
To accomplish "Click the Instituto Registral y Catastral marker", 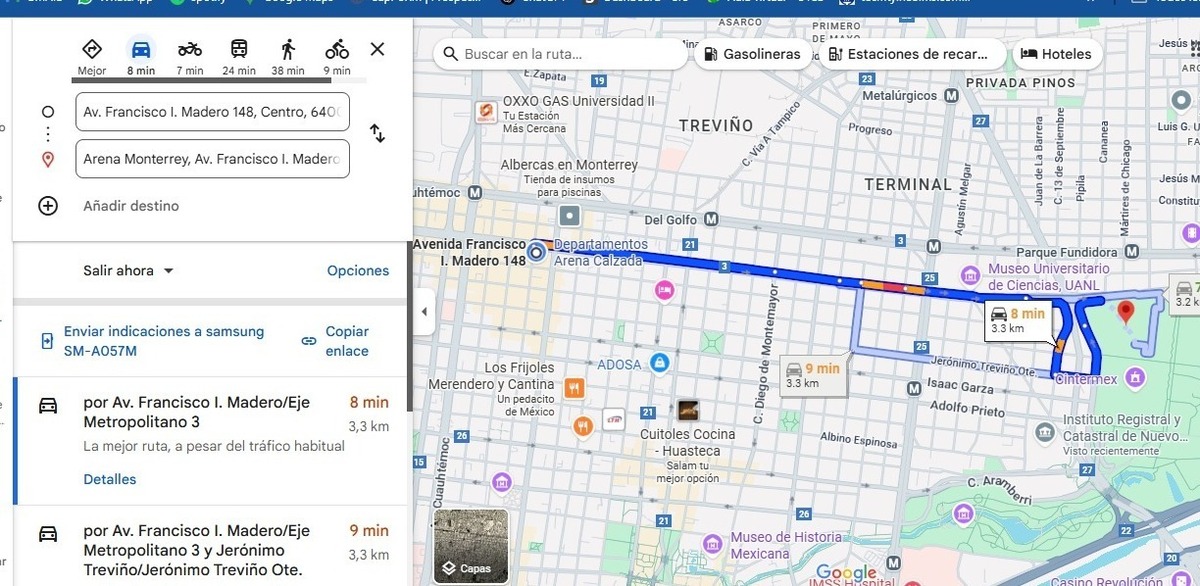I will [x=1045, y=432].
